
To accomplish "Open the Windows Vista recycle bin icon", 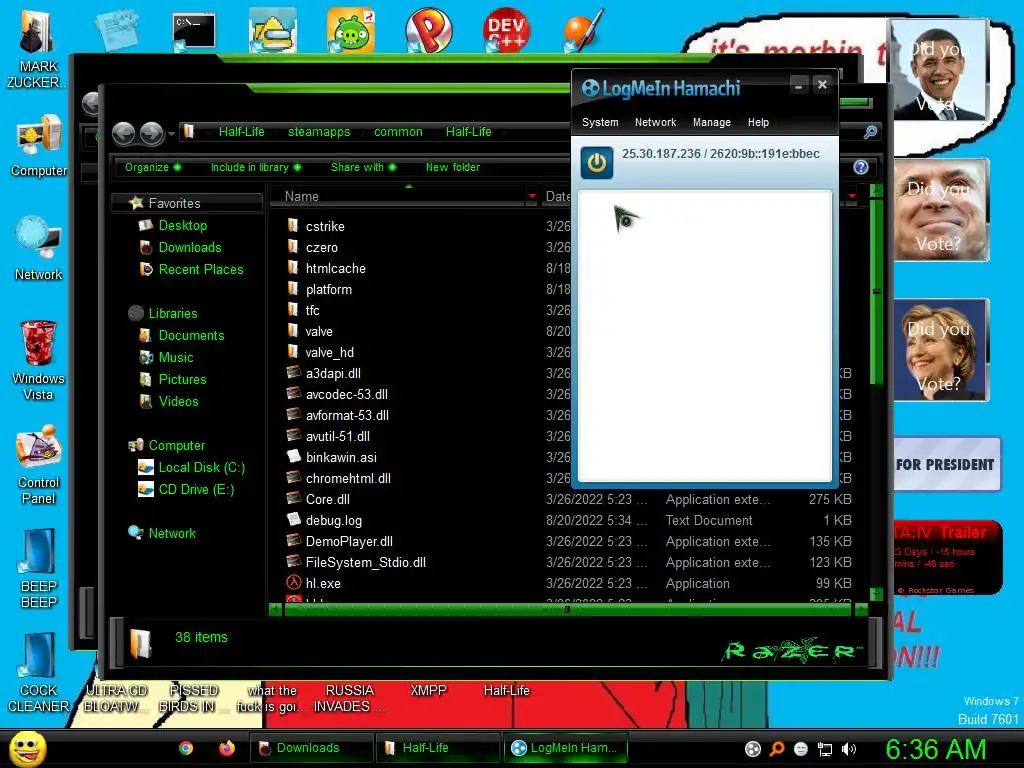I will click(38, 360).
